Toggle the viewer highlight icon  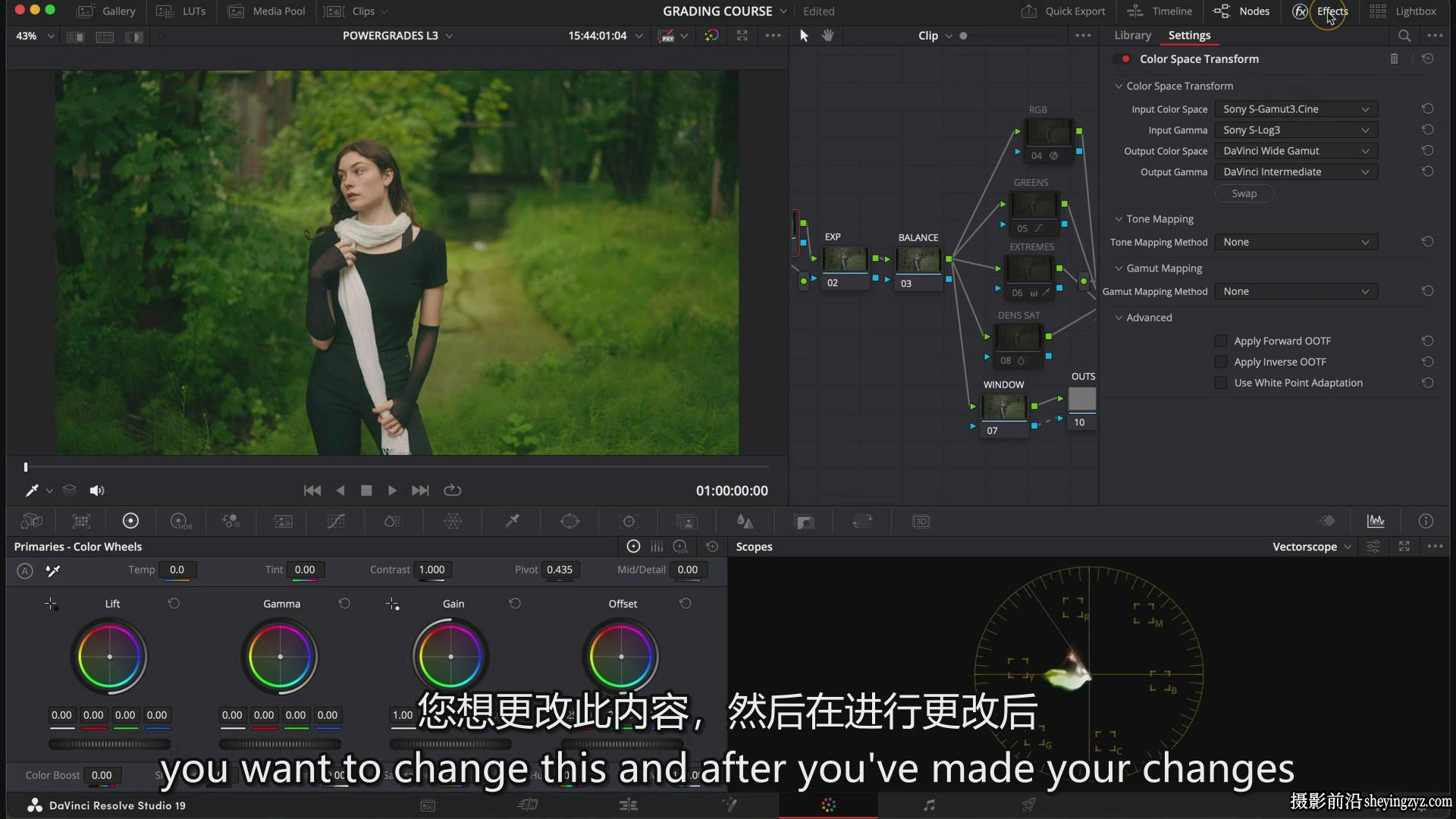click(135, 36)
